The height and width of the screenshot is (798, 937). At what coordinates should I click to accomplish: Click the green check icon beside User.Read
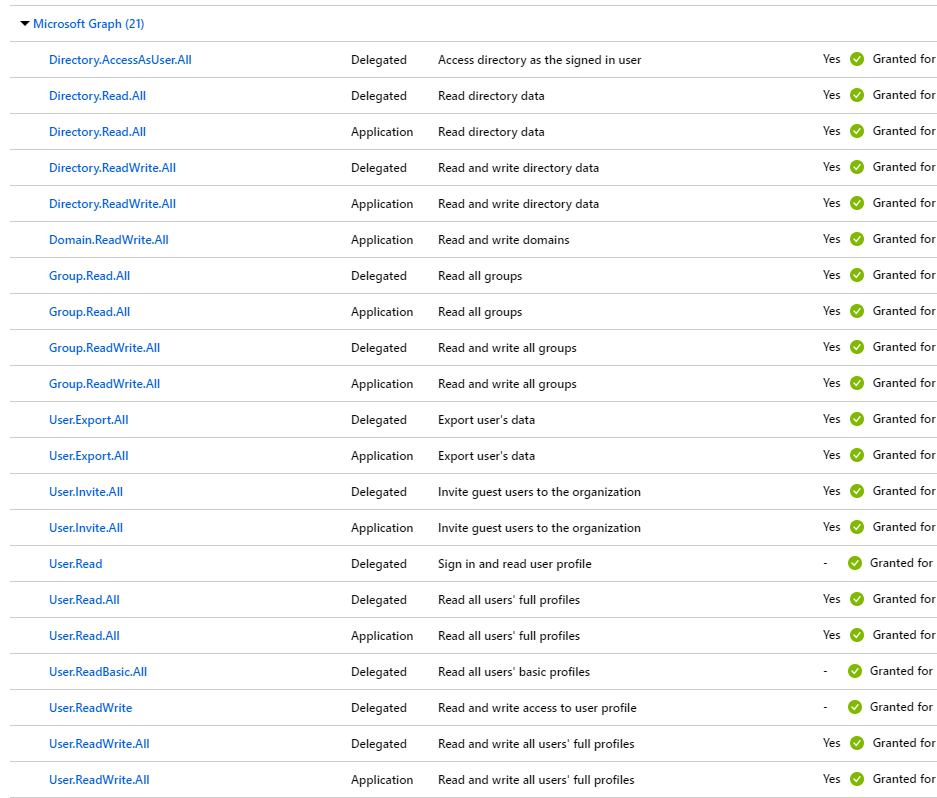(855, 563)
